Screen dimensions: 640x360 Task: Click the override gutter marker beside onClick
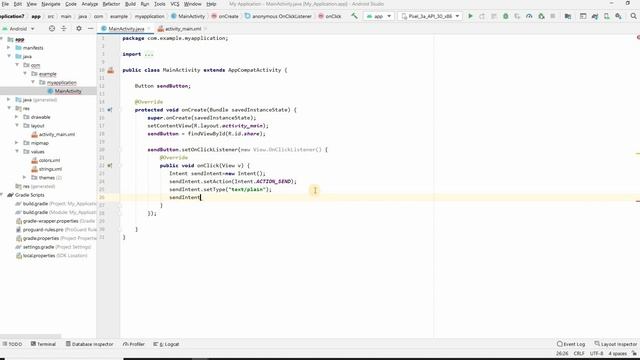110,166
